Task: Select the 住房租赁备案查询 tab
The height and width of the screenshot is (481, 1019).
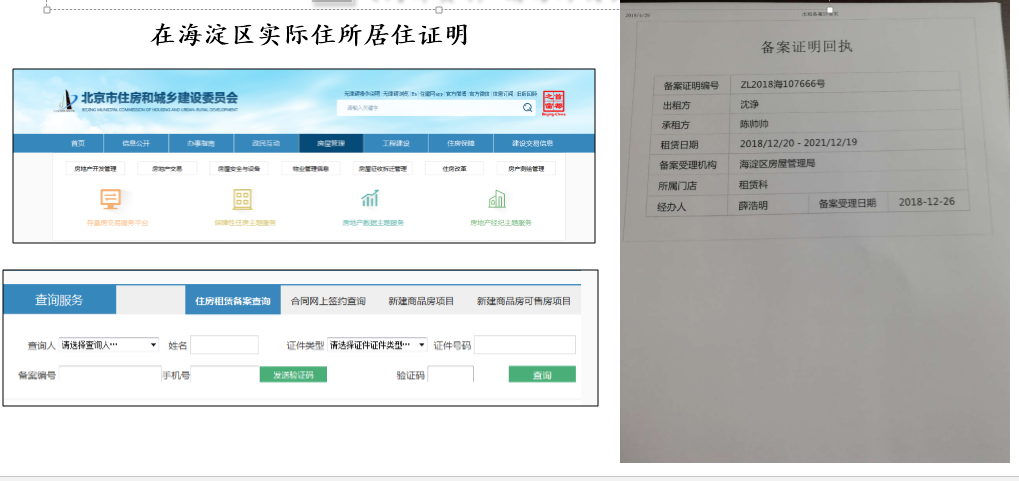Action: pyautogui.click(x=232, y=301)
